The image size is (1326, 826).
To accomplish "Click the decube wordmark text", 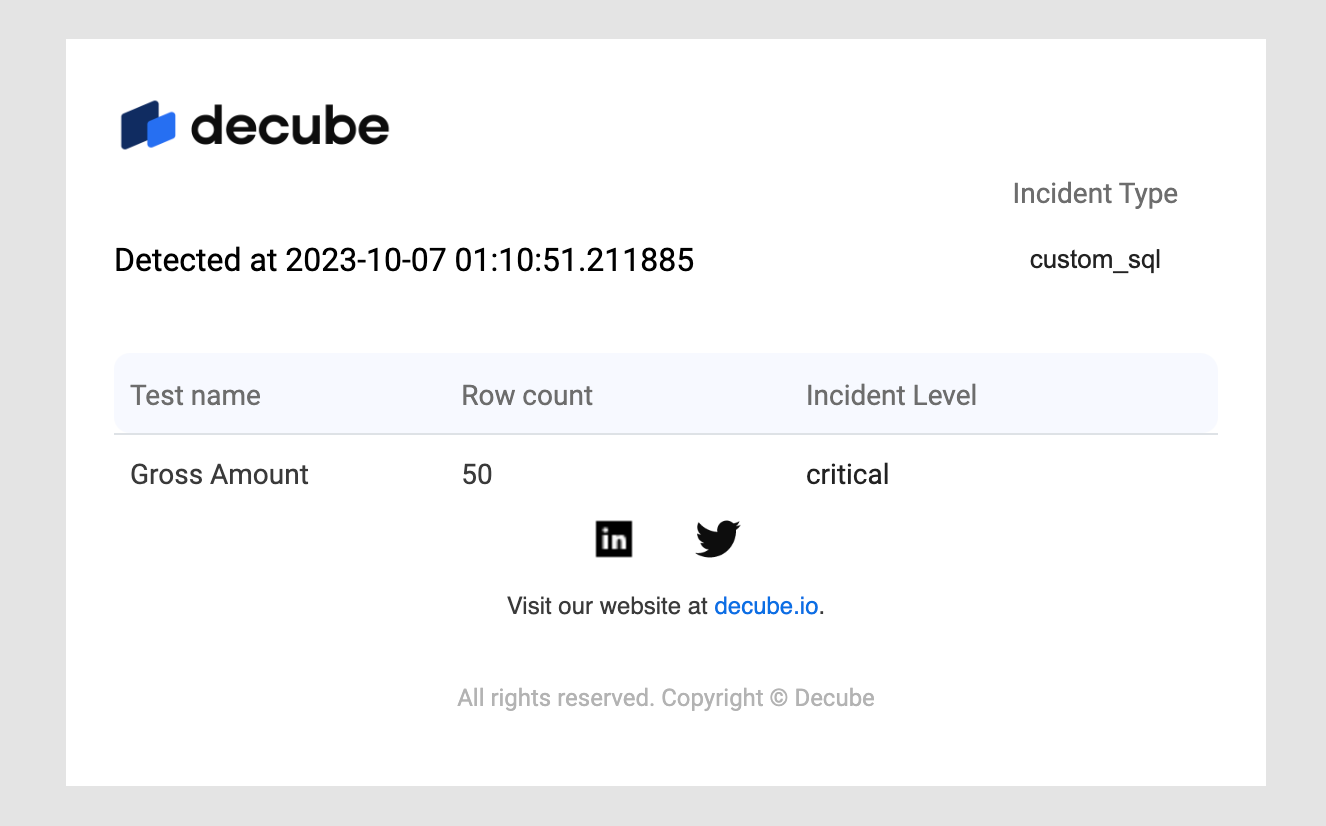I will tap(289, 127).
